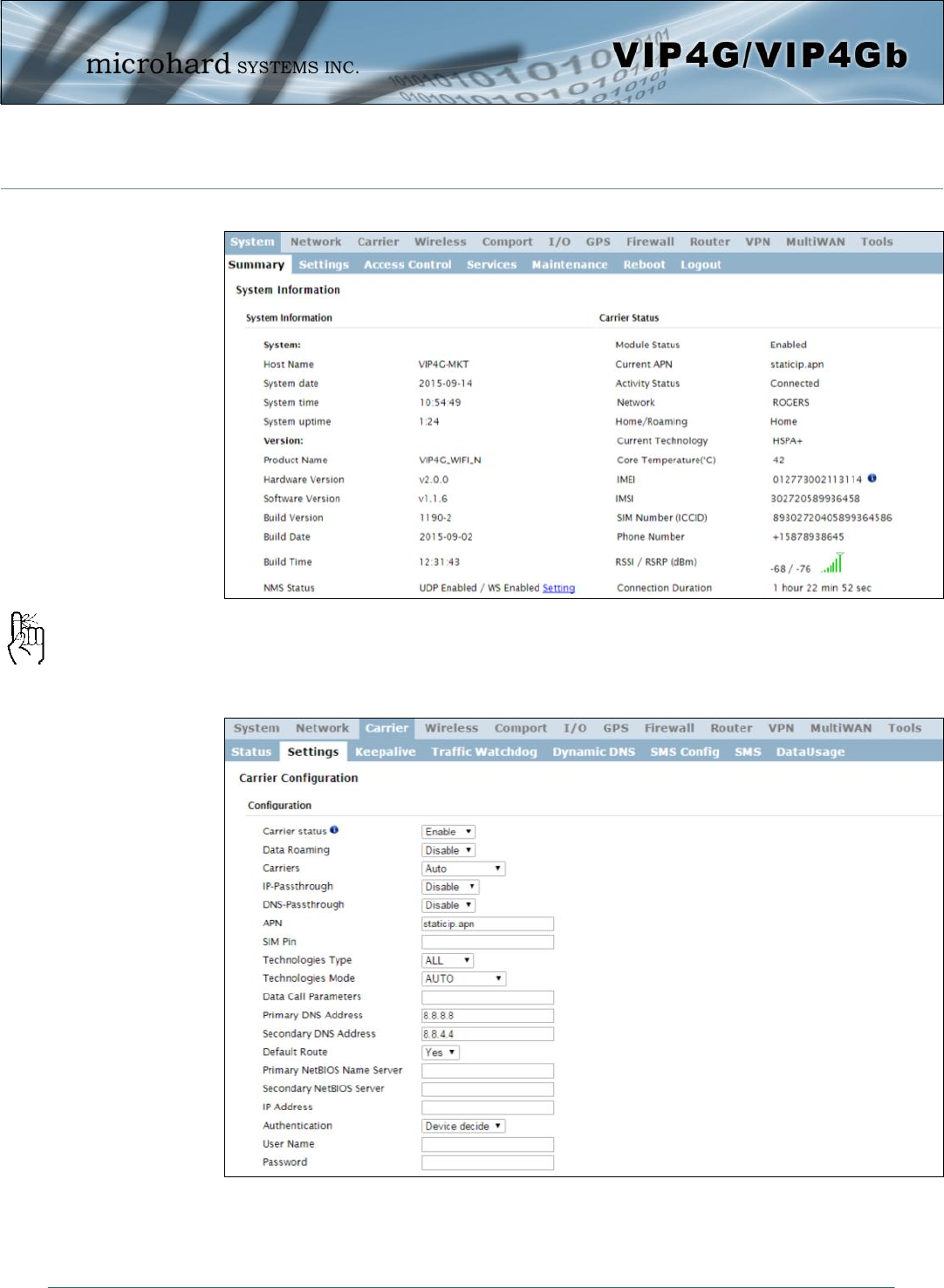Select the Summary submenu tab
This screenshot has height=1288, width=944.
coord(257,264)
